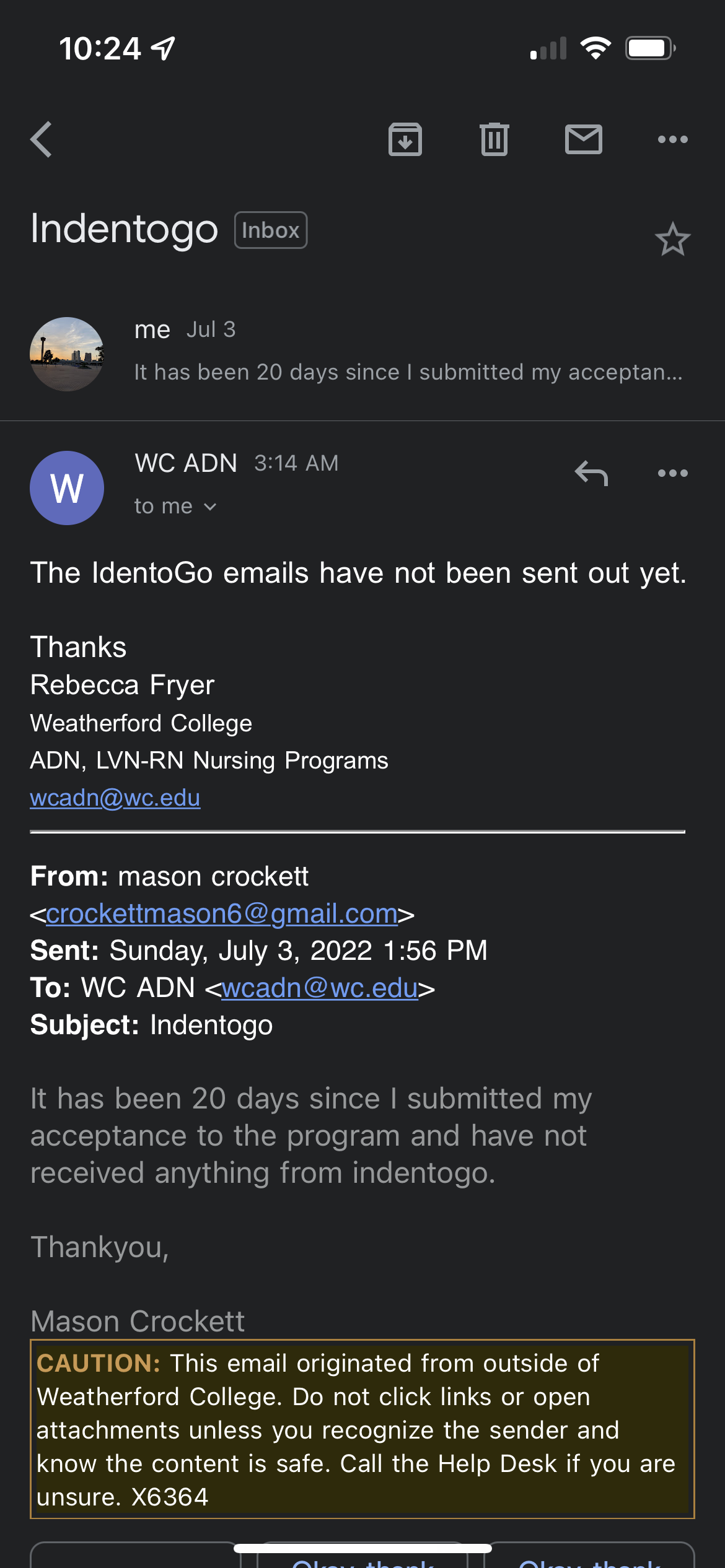The width and height of the screenshot is (725, 1568).
Task: Select the WC ADN sender name
Action: [x=186, y=463]
